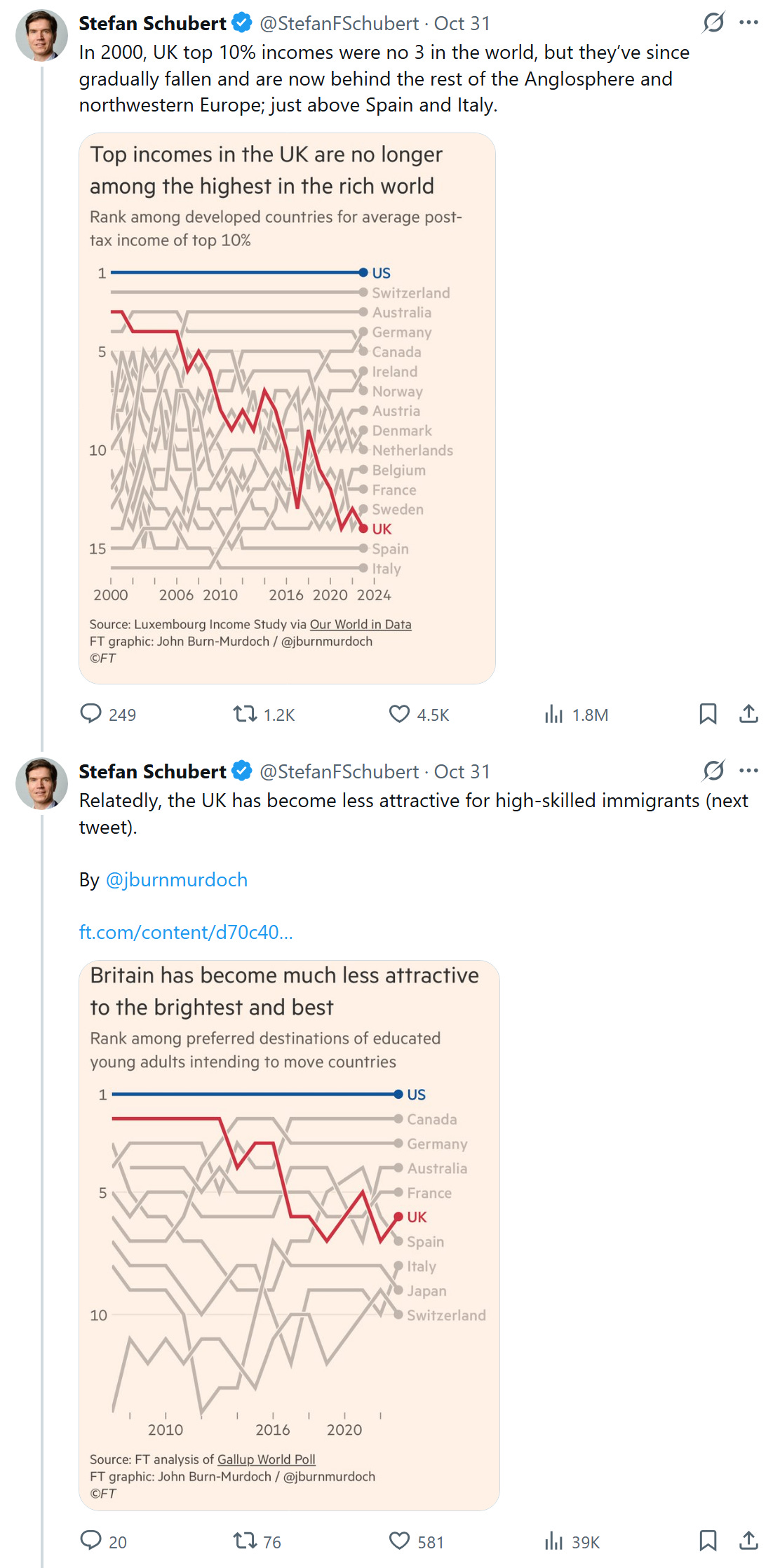Image resolution: width=780 pixels, height=1568 pixels.
Task: Bookmark the second tweet
Action: pos(708,1541)
